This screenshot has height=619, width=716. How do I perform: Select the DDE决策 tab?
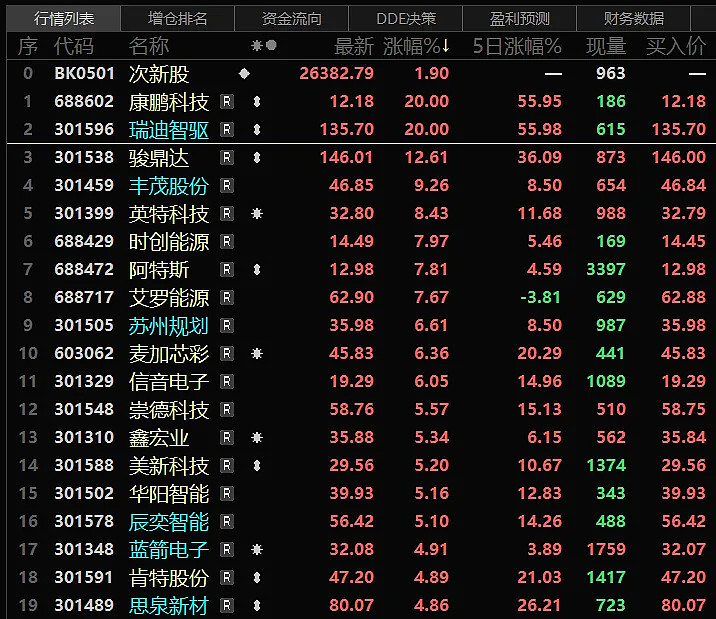click(x=405, y=18)
